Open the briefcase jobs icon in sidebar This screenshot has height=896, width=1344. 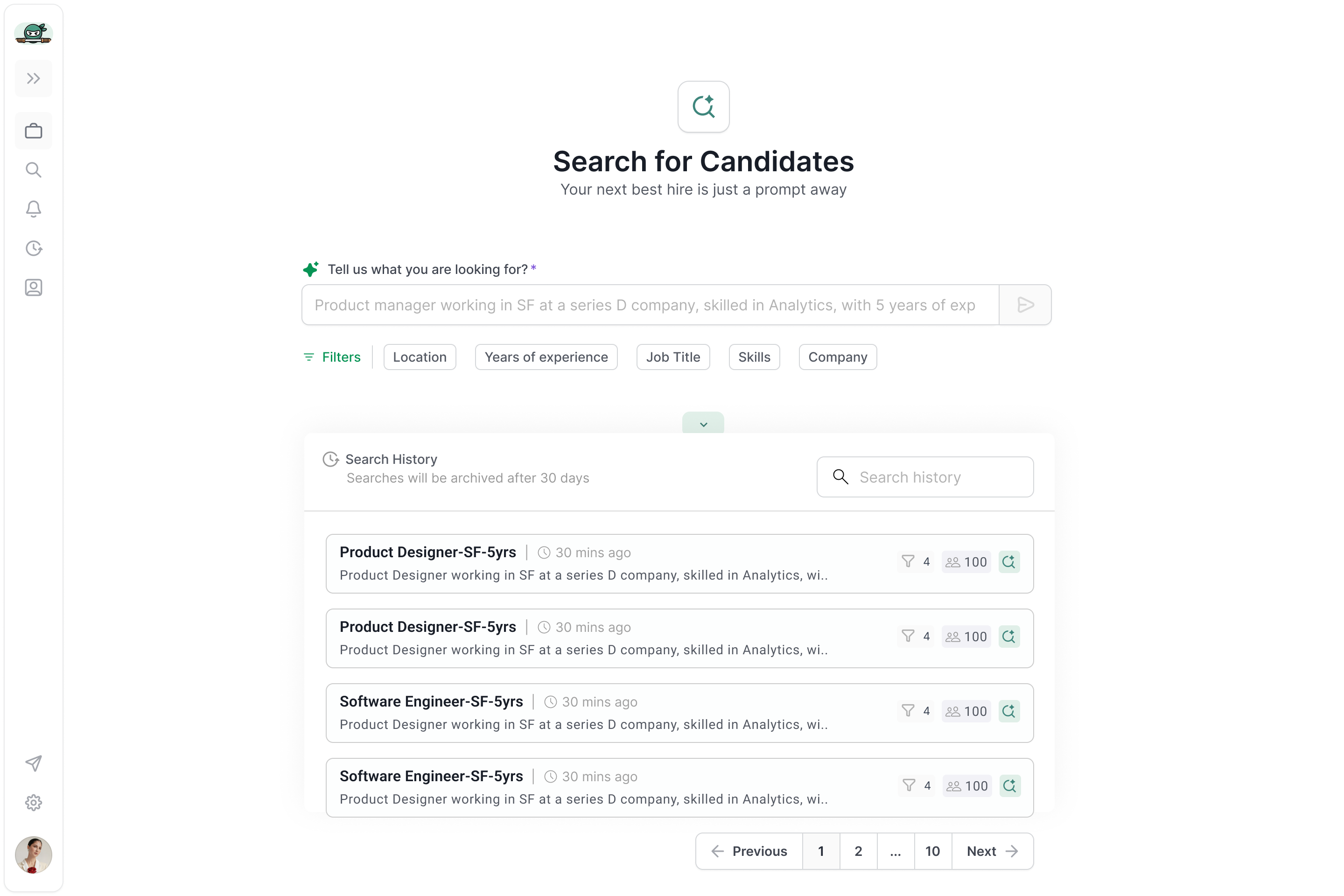point(33,131)
